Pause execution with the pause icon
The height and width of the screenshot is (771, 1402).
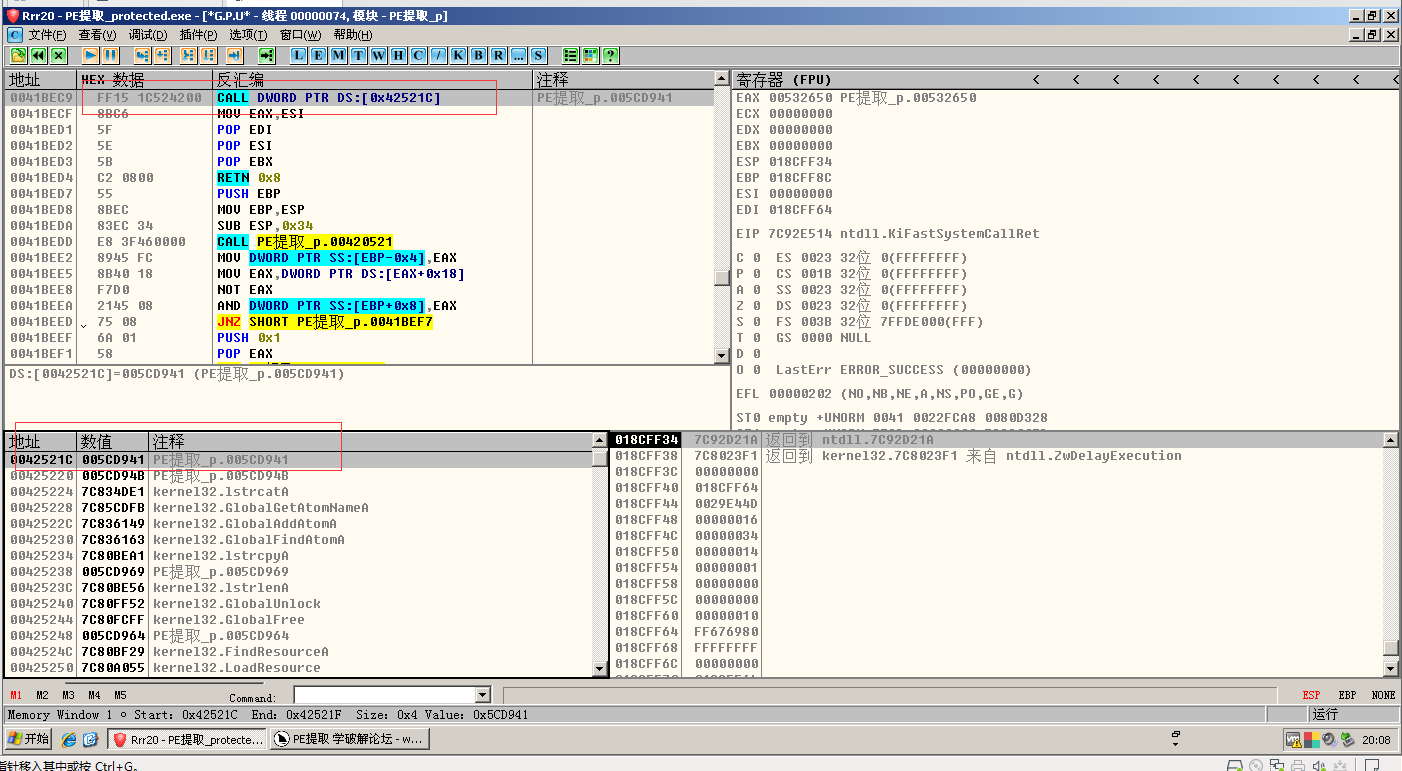pos(110,56)
